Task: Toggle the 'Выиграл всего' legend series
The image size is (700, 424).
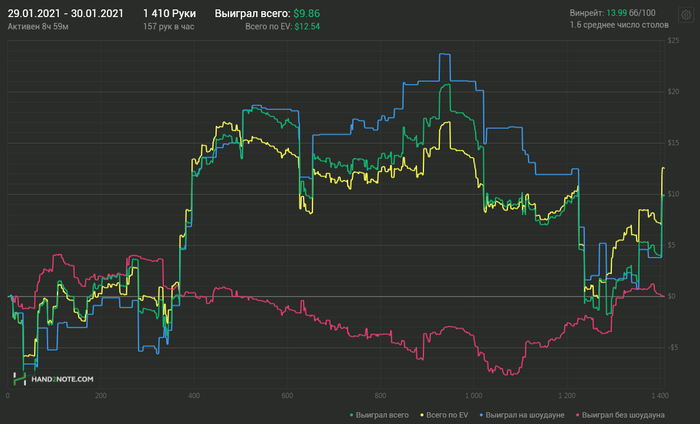Action: click(379, 415)
